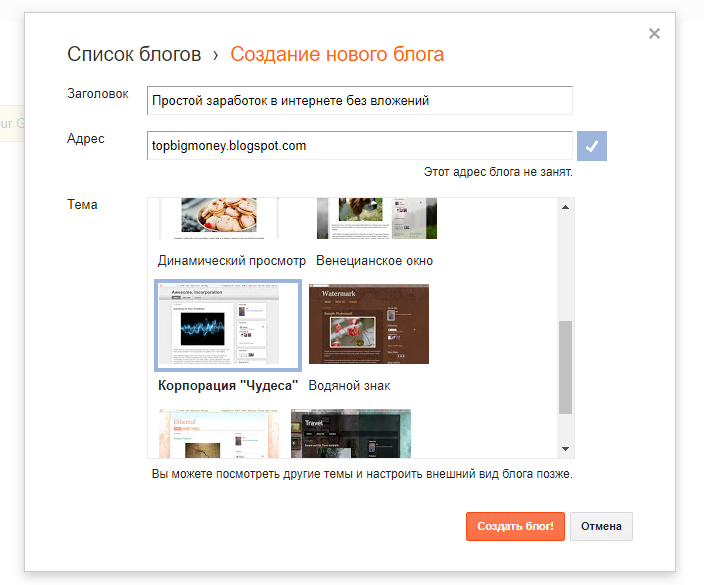
Task: Go back to Список блогов breadcrumb
Action: 134,54
